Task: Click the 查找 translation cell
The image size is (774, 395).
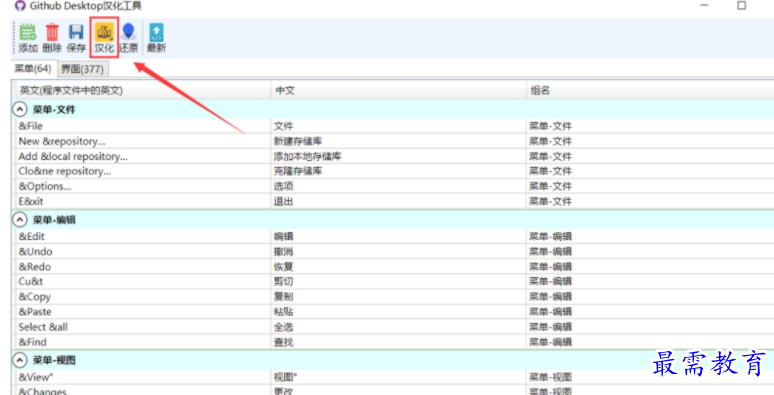Action: [398, 342]
